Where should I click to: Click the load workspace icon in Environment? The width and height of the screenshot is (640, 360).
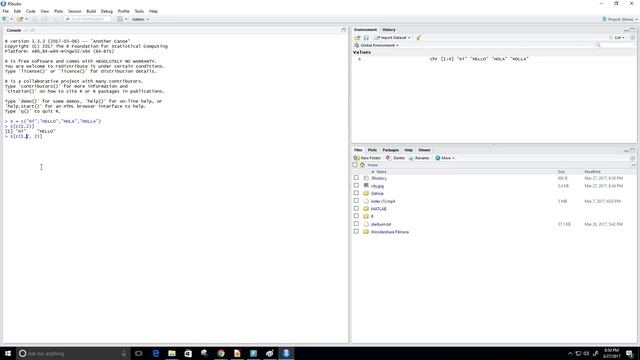pos(357,38)
